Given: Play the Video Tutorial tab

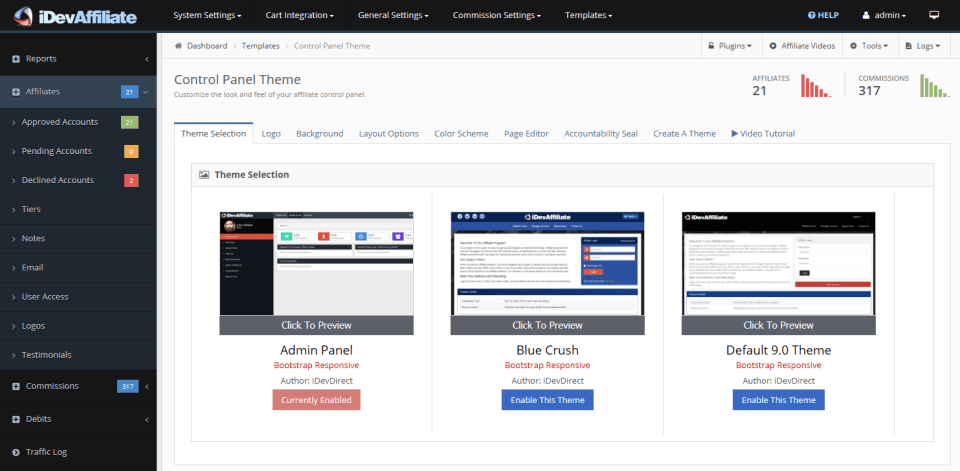Looking at the screenshot, I should (x=763, y=134).
